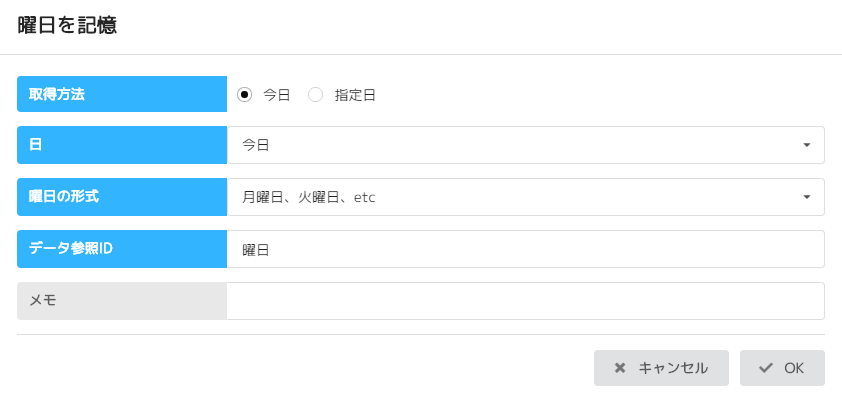The height and width of the screenshot is (400, 842).
Task: Select the 今日 radio button
Action: (244, 95)
